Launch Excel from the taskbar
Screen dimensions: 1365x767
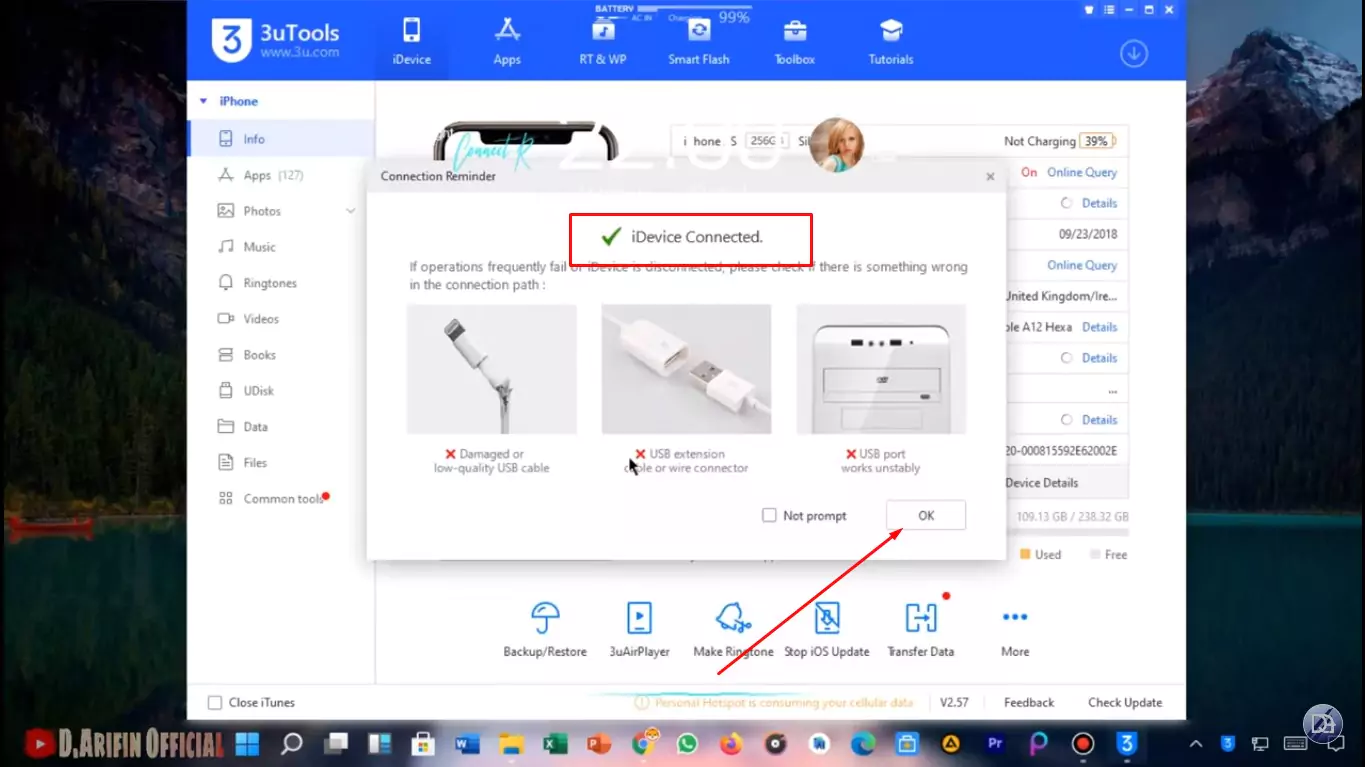point(555,744)
